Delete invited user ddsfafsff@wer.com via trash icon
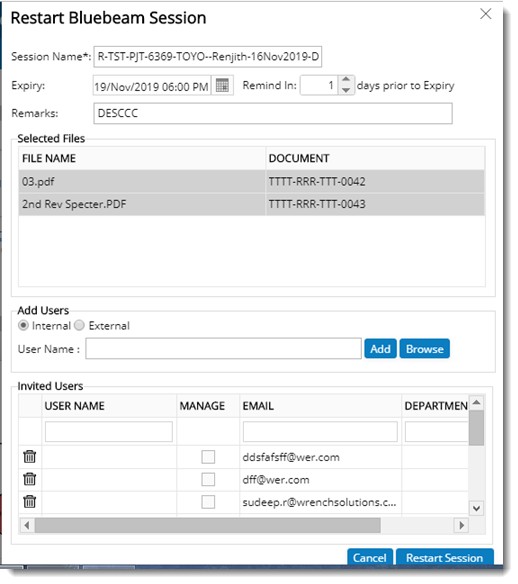Image resolution: width=518 pixels, height=584 pixels. click(29, 456)
